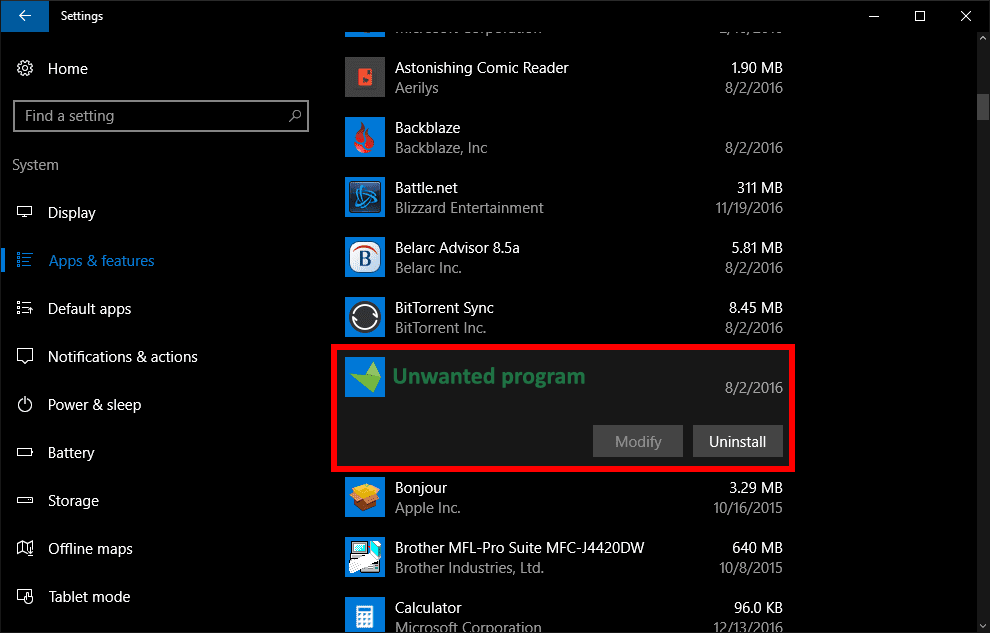990x633 pixels.
Task: Click the Unwanted program green icon
Action: (365, 377)
